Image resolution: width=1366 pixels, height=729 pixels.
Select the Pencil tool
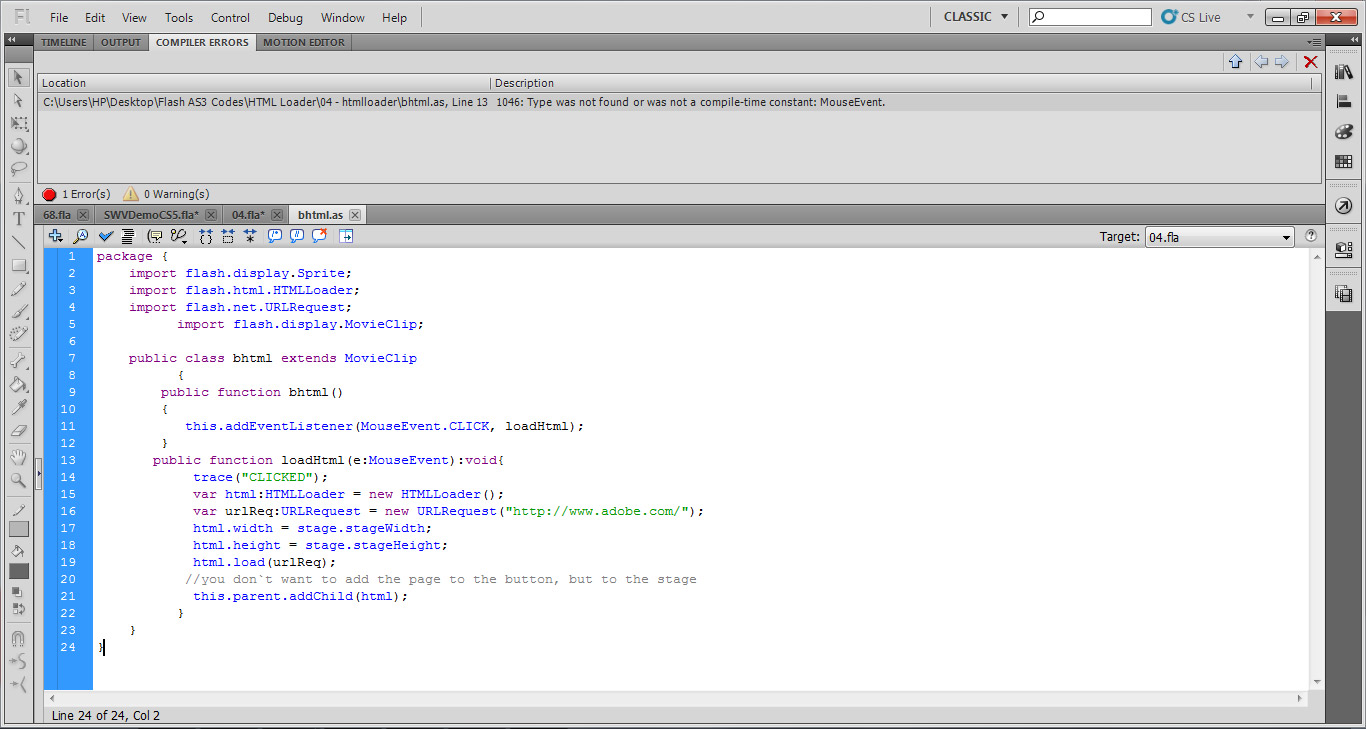point(19,289)
